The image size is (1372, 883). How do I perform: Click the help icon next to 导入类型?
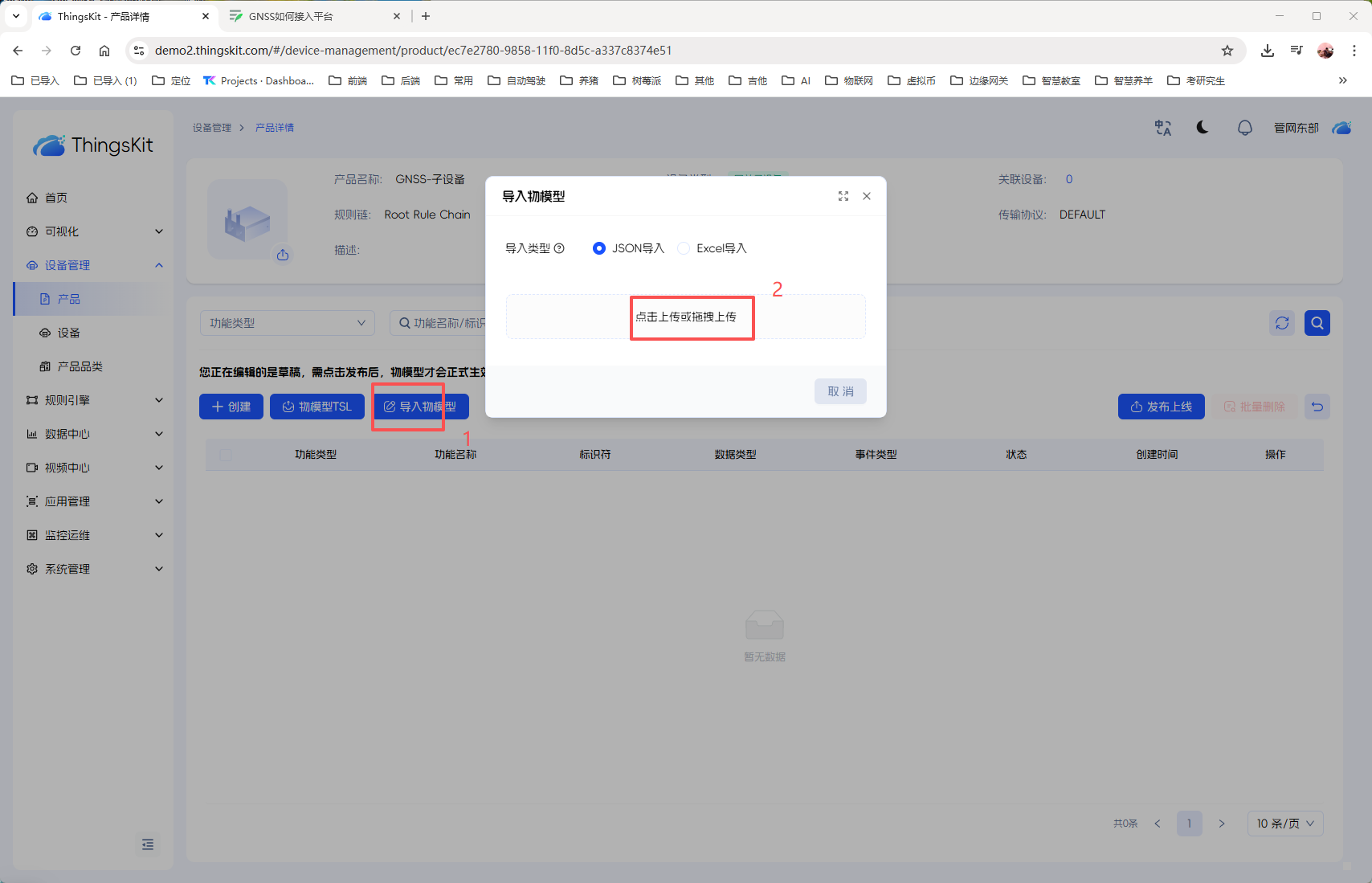[x=559, y=248]
